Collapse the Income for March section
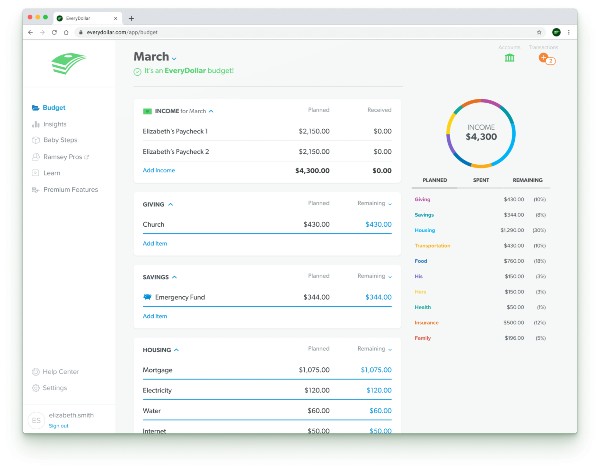The height and width of the screenshot is (470, 600). [211, 111]
